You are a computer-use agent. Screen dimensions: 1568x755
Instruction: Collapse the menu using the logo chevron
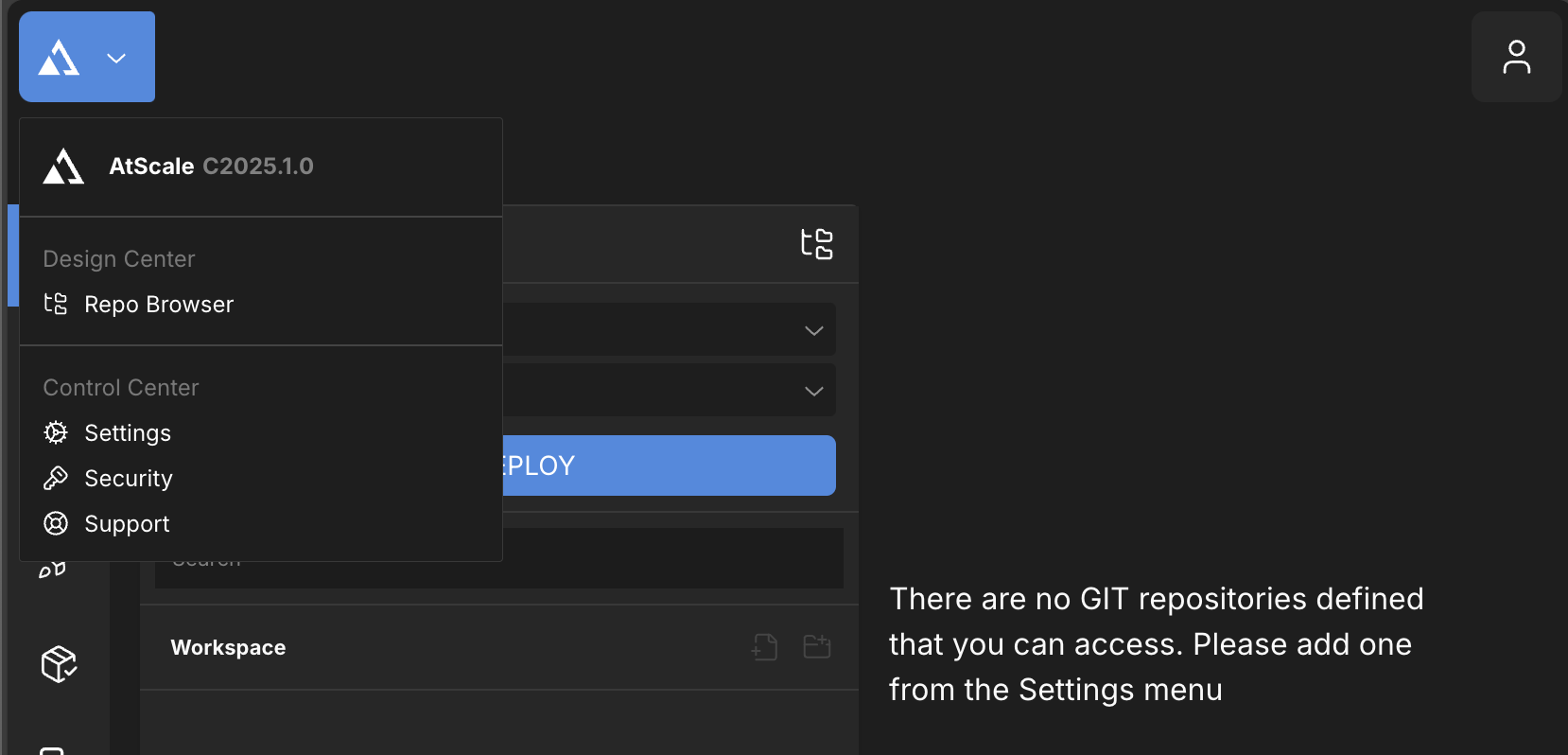116,59
